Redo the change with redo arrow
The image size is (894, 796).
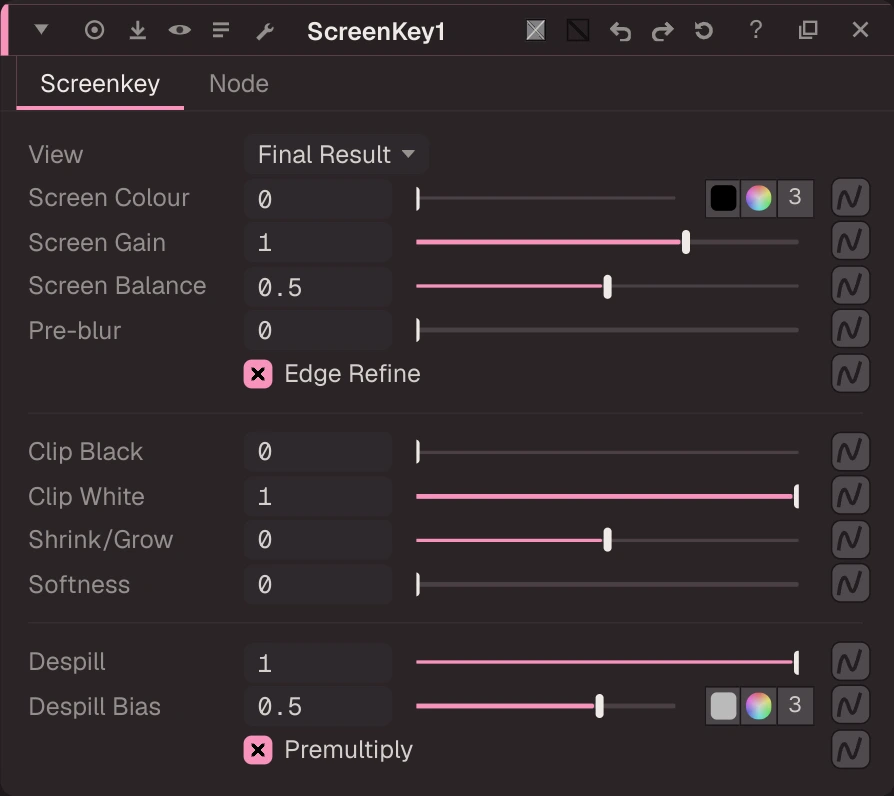click(663, 31)
